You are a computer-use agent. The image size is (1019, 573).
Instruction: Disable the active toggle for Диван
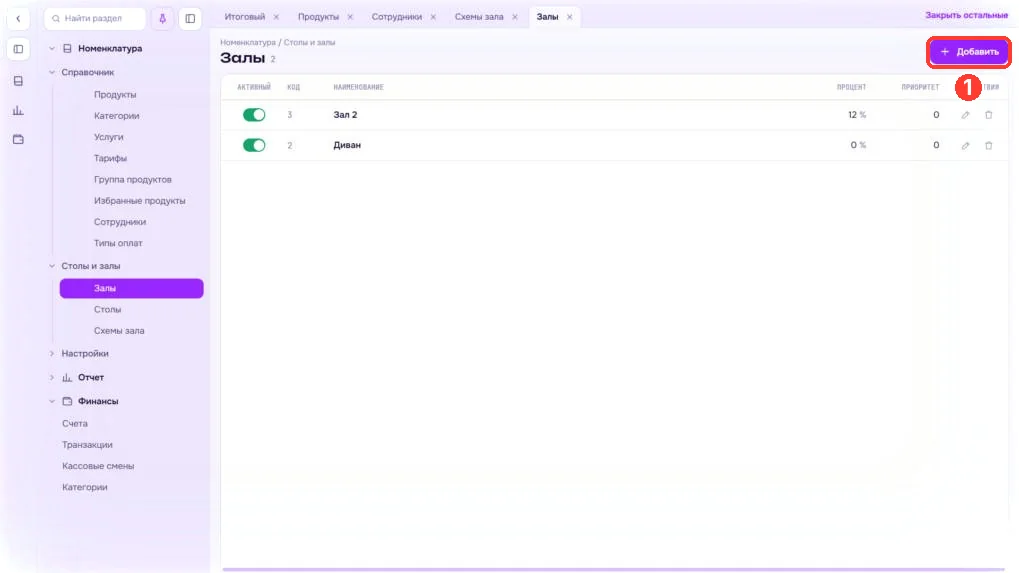coord(254,146)
